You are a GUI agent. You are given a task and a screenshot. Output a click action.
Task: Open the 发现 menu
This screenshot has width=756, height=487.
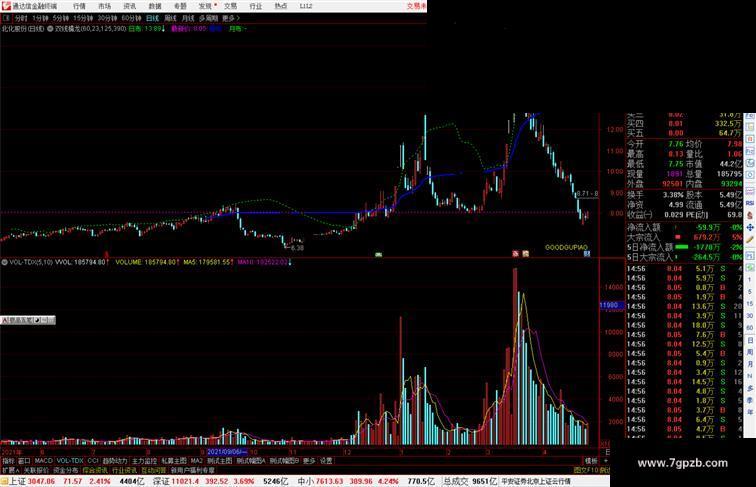pyautogui.click(x=205, y=6)
